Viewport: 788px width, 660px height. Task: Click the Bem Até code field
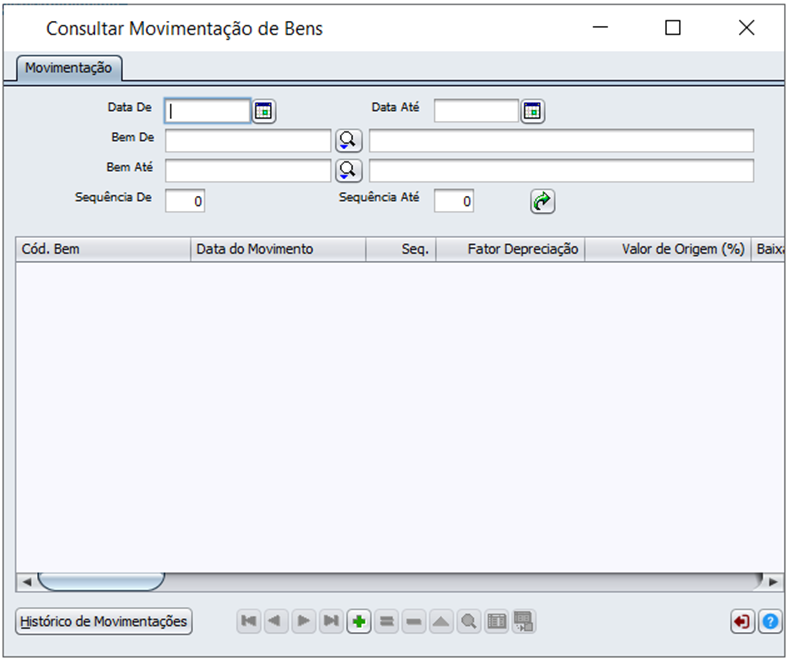click(x=248, y=171)
